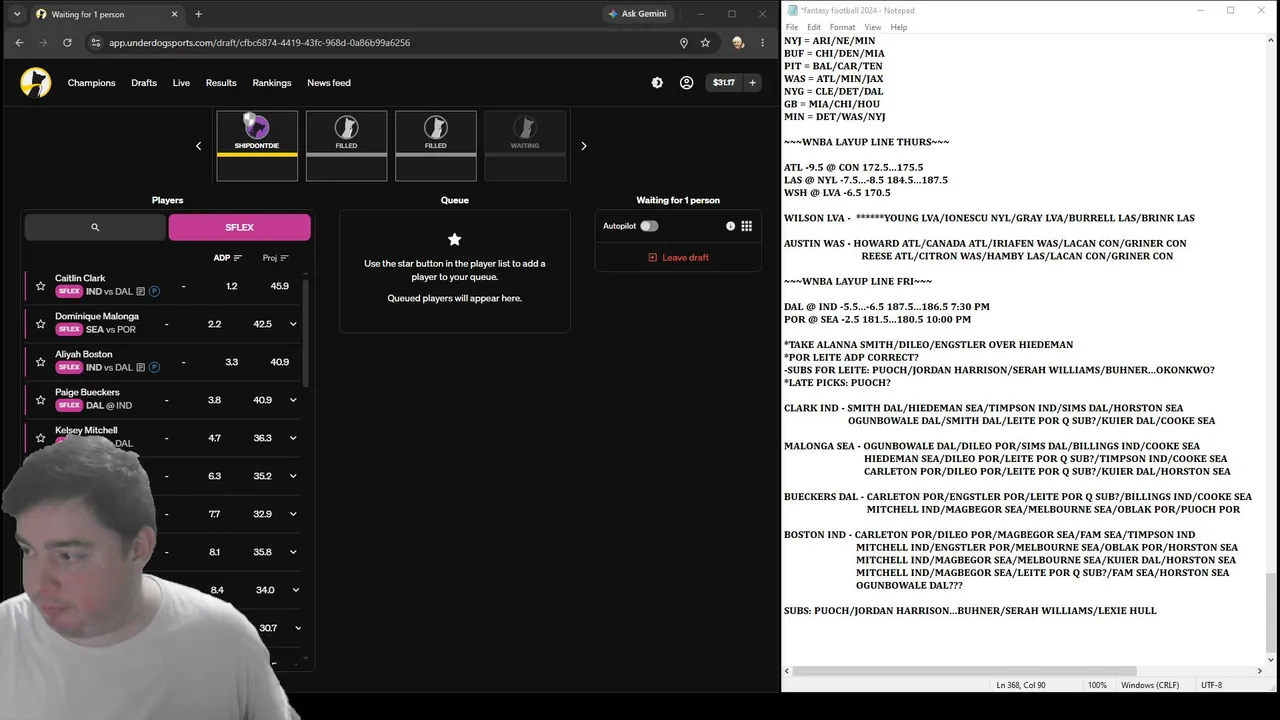Viewport: 1280px width, 720px height.
Task: Open the draft board grid view icon
Action: [x=746, y=226]
